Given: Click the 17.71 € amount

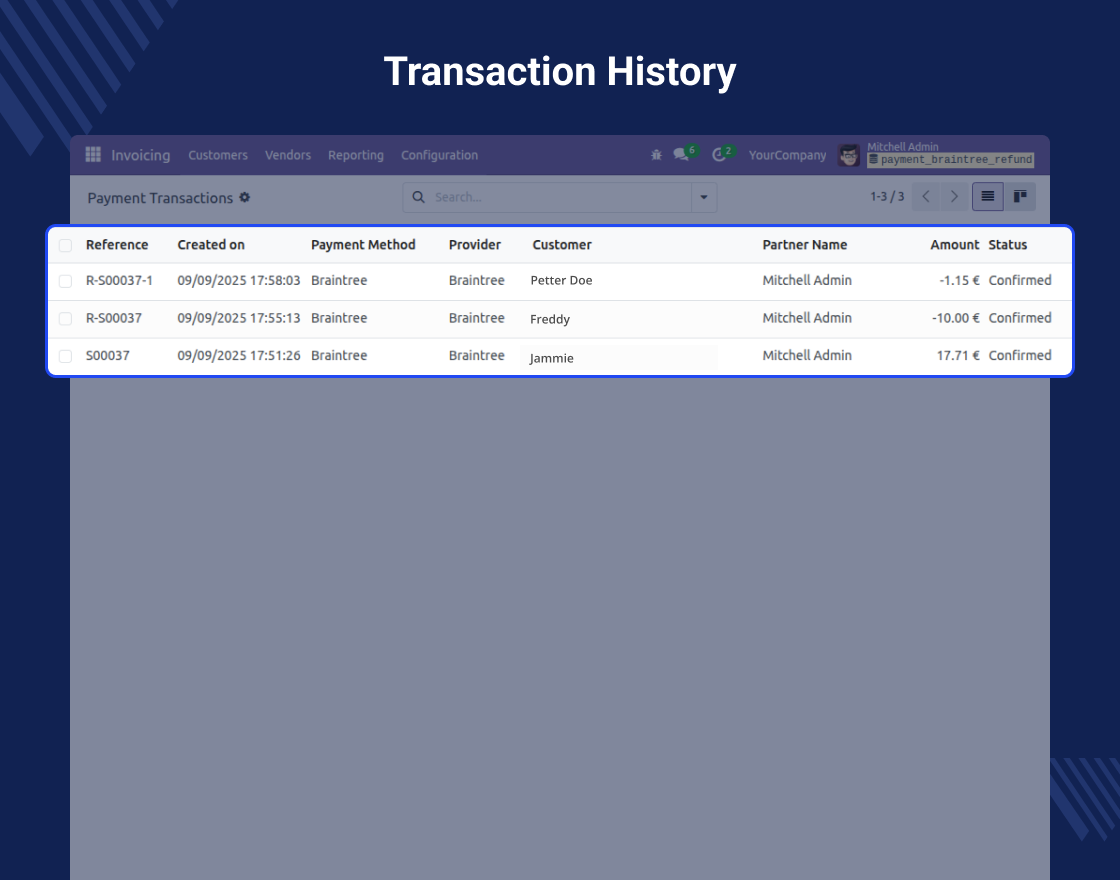Looking at the screenshot, I should (958, 355).
